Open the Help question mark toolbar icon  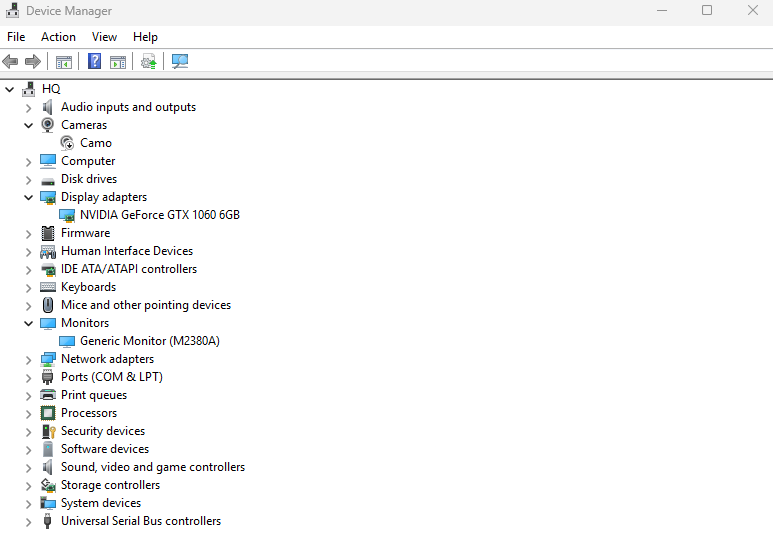pyautogui.click(x=94, y=62)
